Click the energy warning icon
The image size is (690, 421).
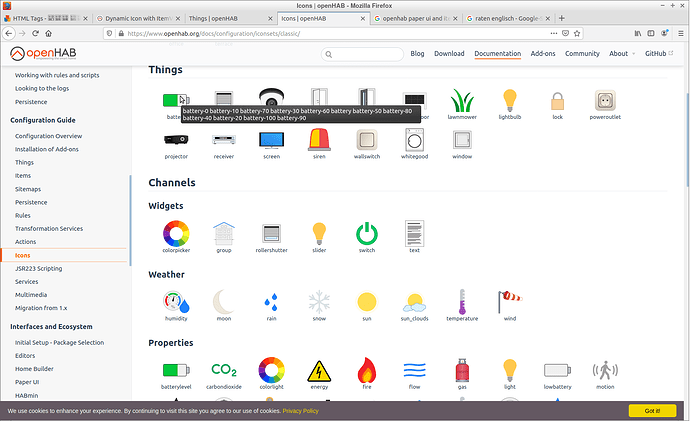(319, 371)
